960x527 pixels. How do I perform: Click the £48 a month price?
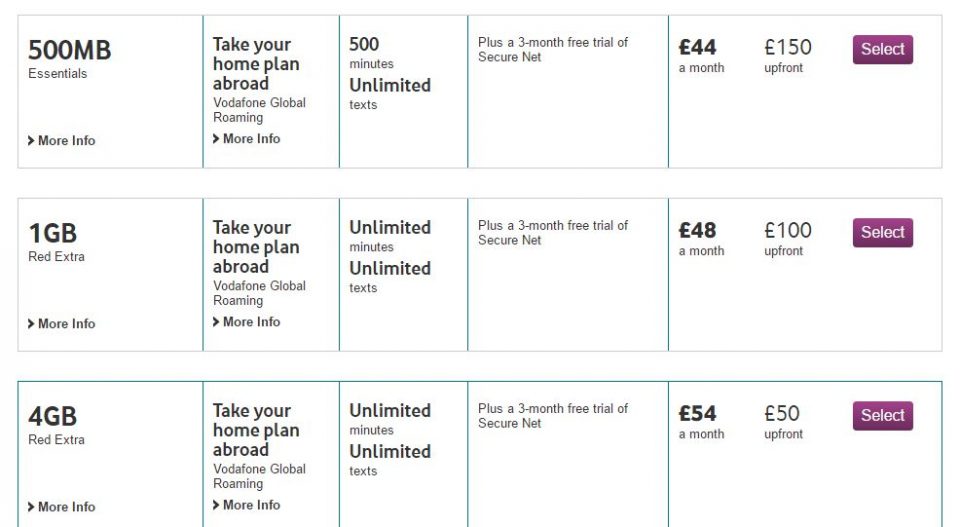click(x=698, y=230)
